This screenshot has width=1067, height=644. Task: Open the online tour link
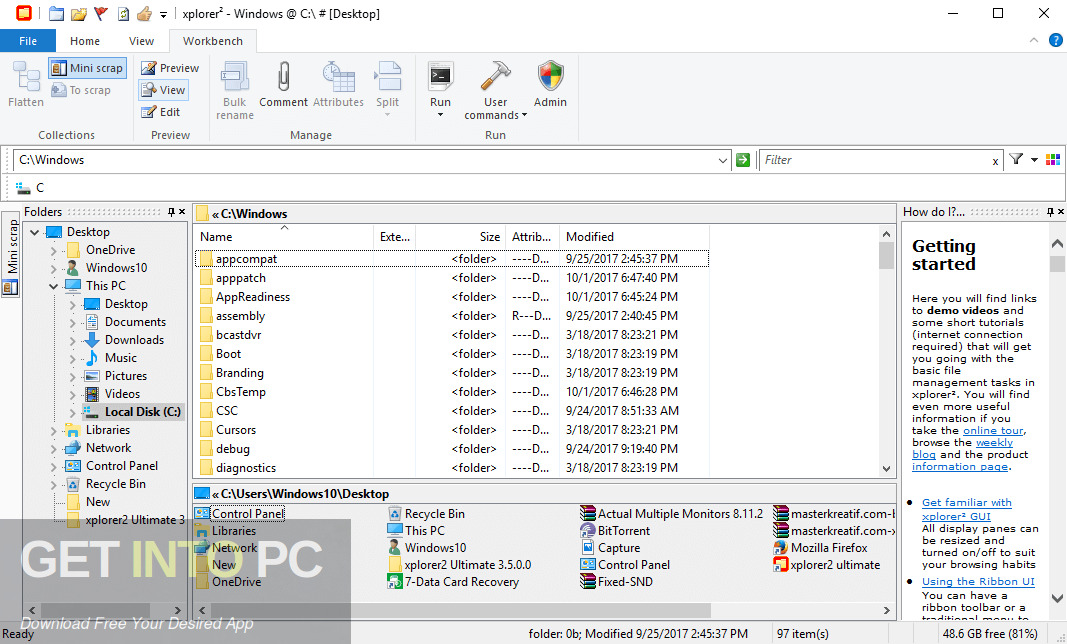click(x=993, y=430)
